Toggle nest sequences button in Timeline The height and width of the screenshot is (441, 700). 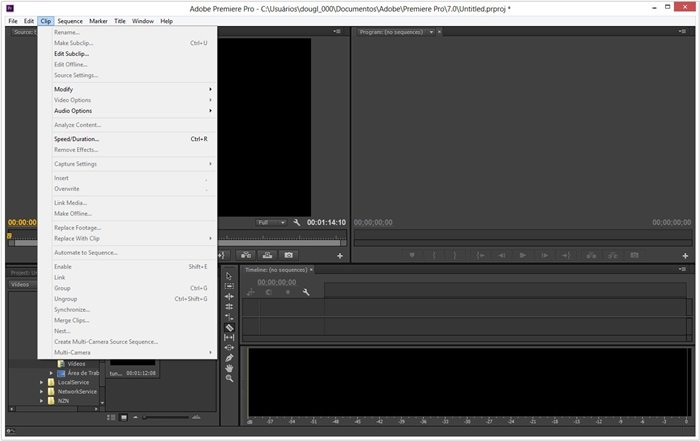pyautogui.click(x=250, y=292)
